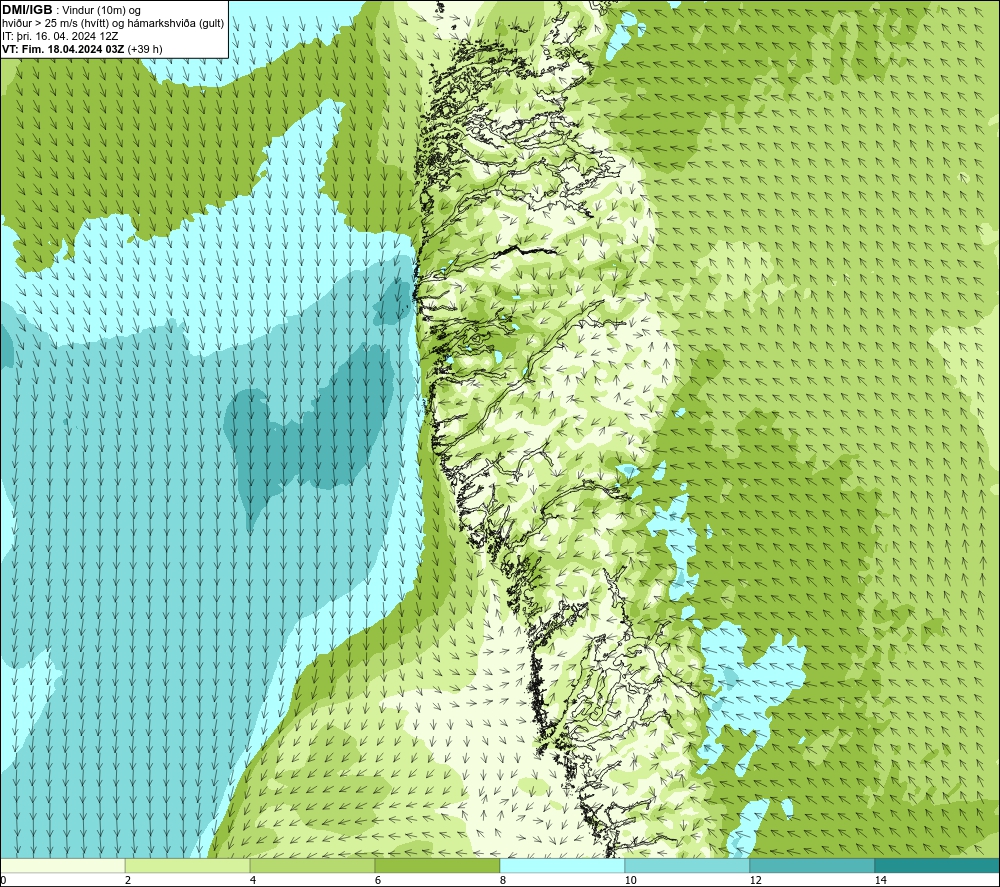The image size is (1000, 887).
Task: Click the '4' label on the wind scale
Action: tap(253, 880)
